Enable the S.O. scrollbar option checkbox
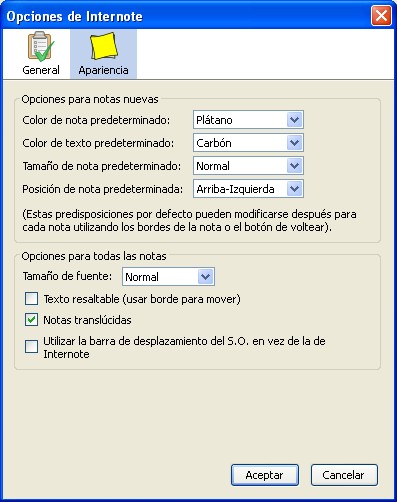The image size is (397, 502). pos(31,347)
